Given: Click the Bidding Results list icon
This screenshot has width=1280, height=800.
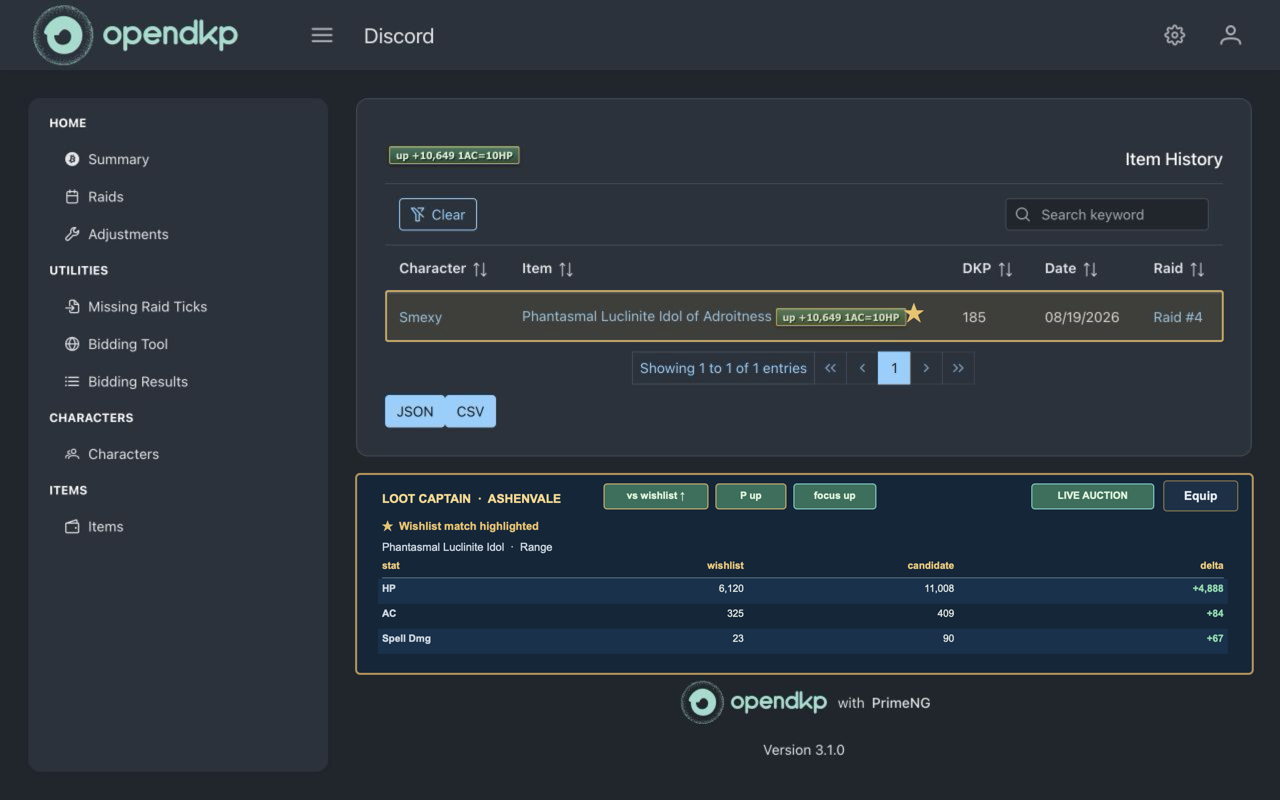Looking at the screenshot, I should (x=72, y=381).
